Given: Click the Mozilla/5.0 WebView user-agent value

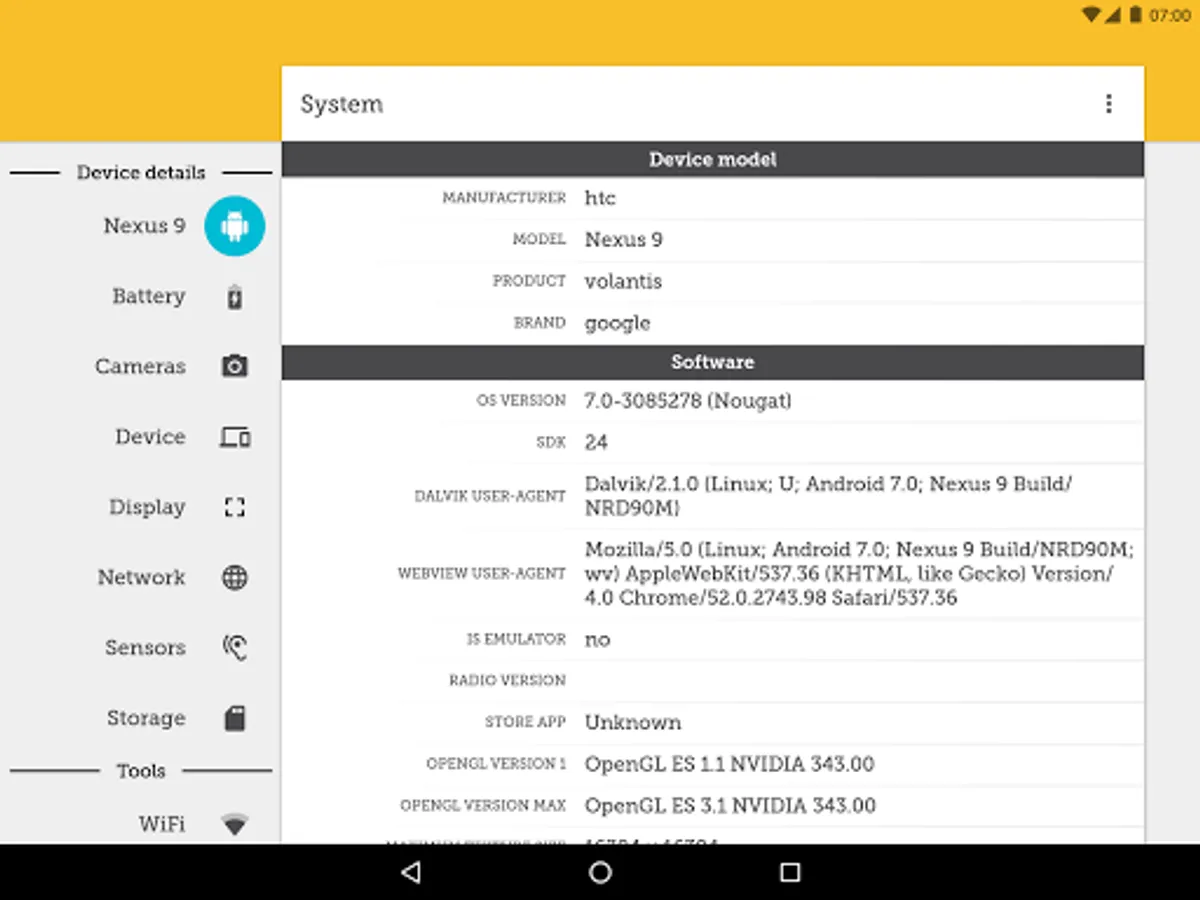Looking at the screenshot, I should pyautogui.click(x=859, y=574).
